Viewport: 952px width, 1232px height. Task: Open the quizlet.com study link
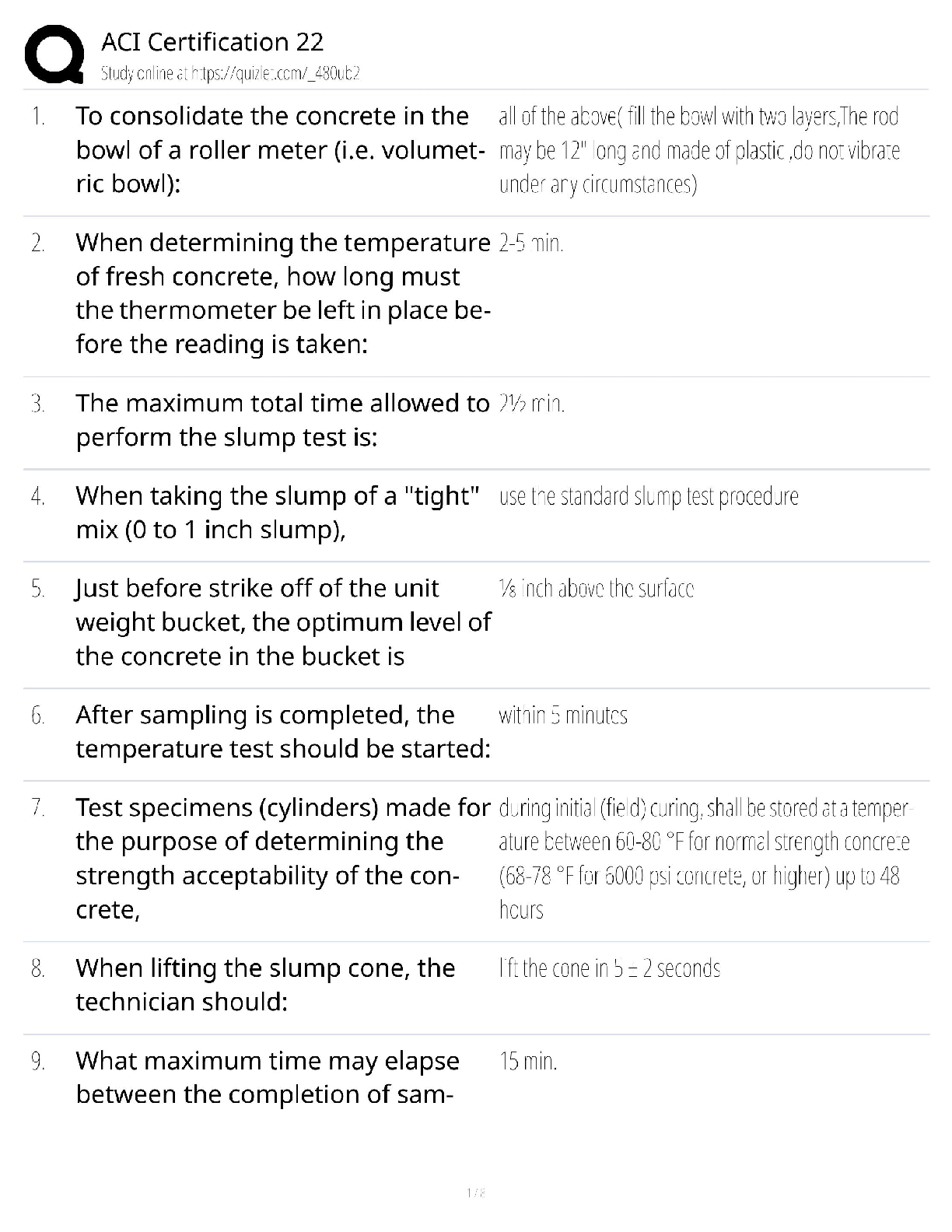230,74
